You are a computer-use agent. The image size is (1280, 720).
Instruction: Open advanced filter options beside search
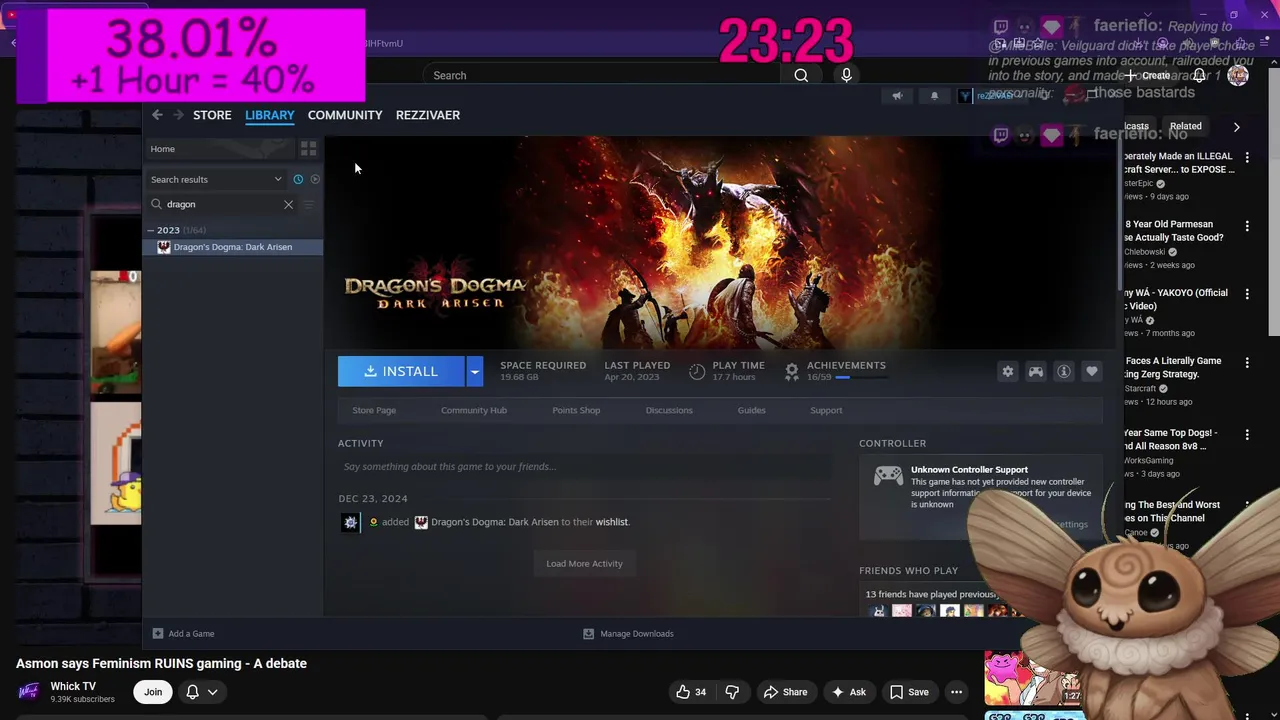[309, 204]
